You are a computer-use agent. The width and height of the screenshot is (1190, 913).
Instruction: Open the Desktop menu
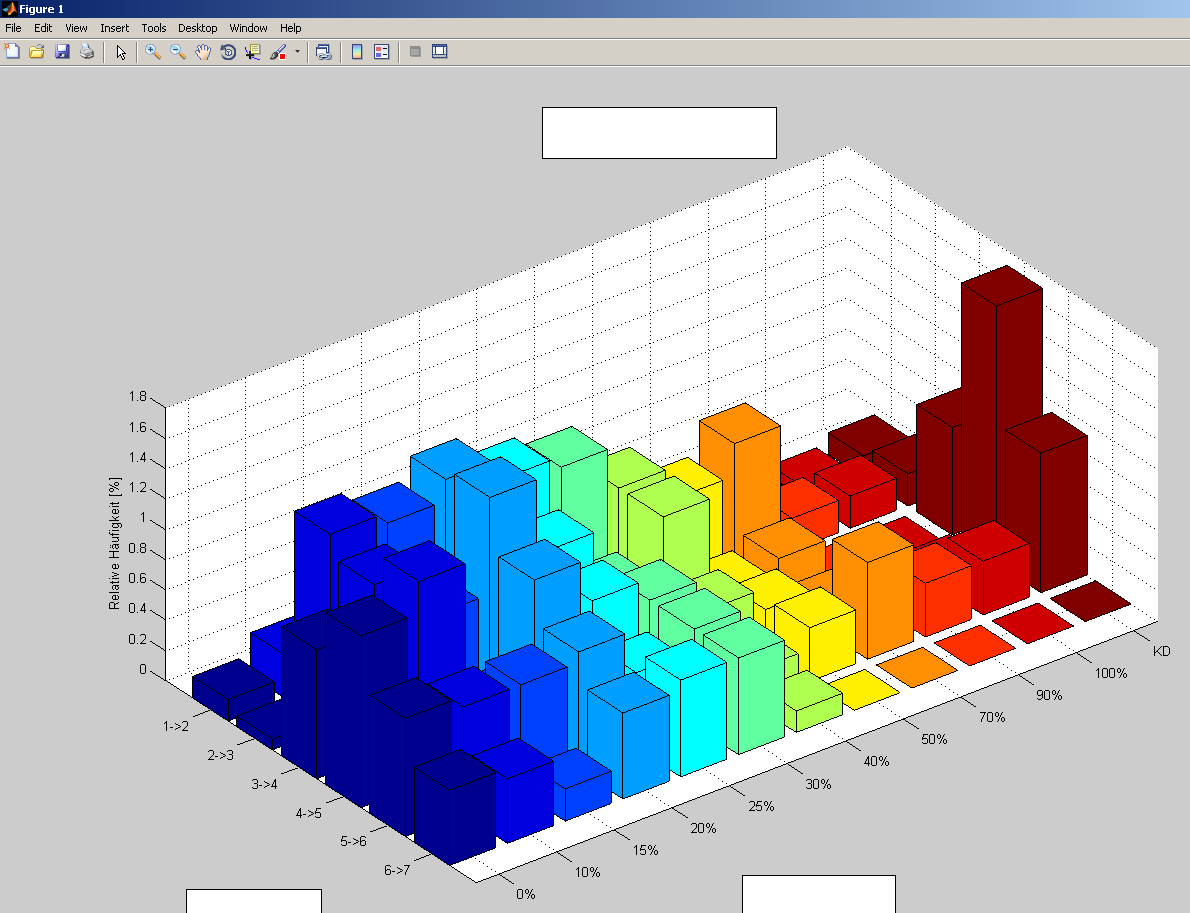click(198, 28)
